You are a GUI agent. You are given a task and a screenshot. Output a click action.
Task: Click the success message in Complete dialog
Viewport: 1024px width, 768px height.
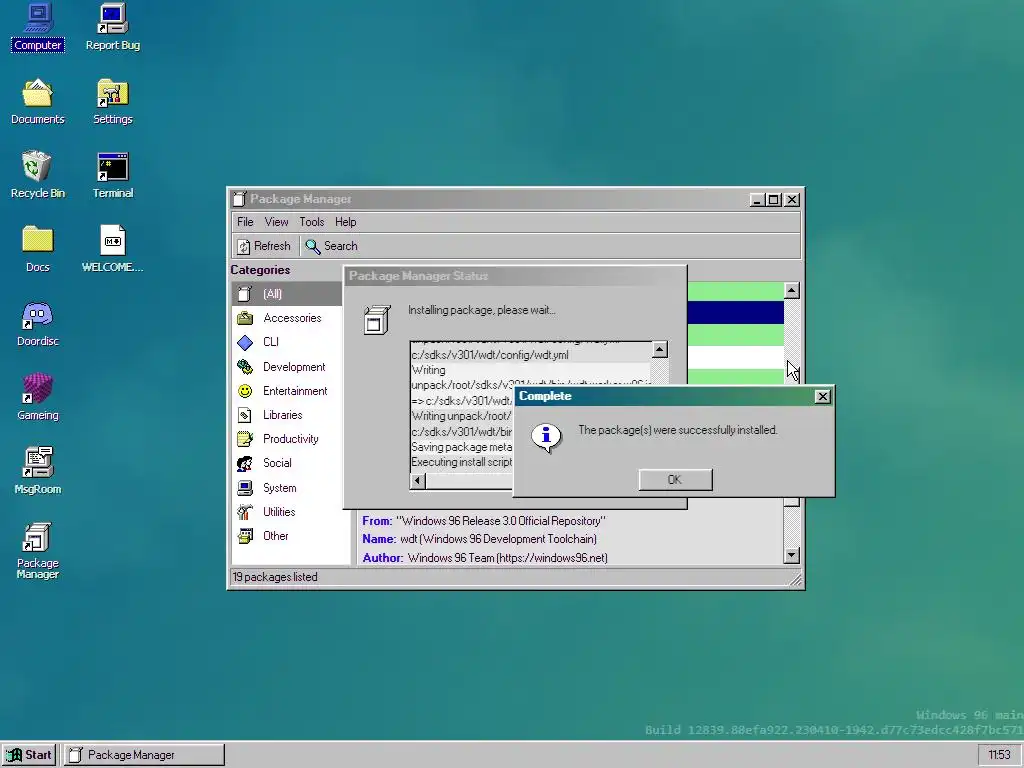(678, 430)
